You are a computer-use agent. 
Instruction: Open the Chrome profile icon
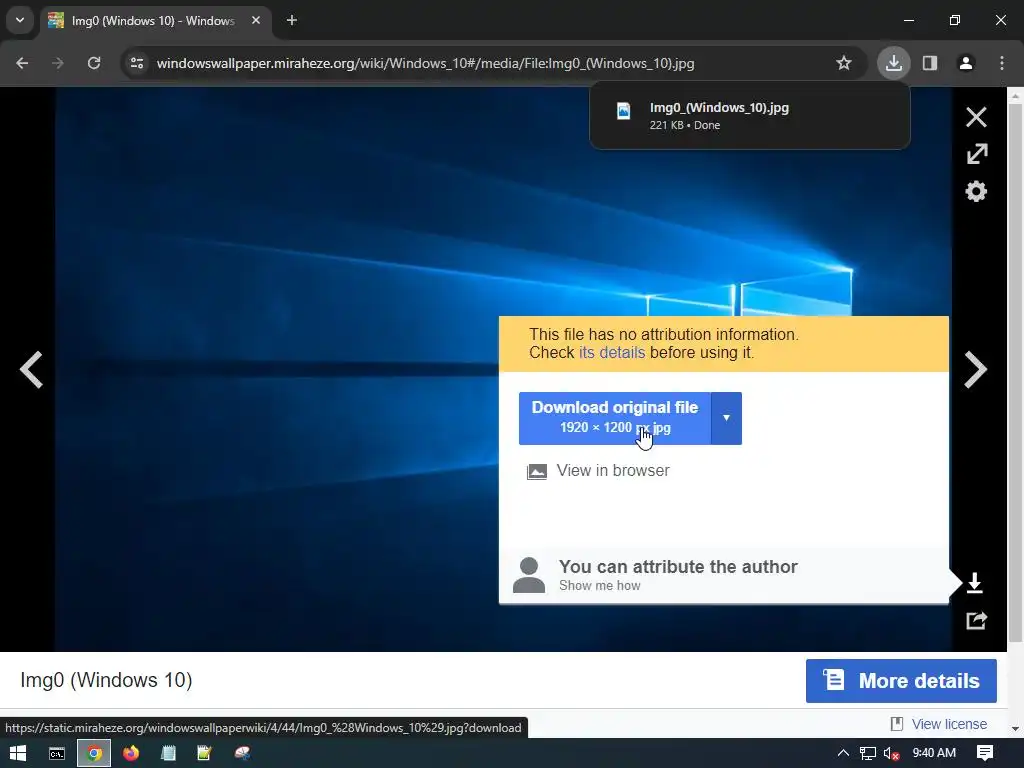coord(966,63)
